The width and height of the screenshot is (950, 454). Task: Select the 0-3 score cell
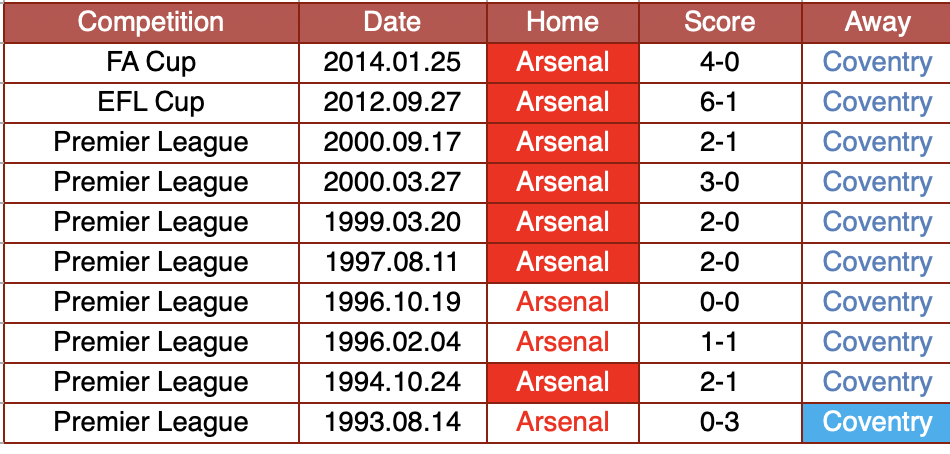pos(720,422)
